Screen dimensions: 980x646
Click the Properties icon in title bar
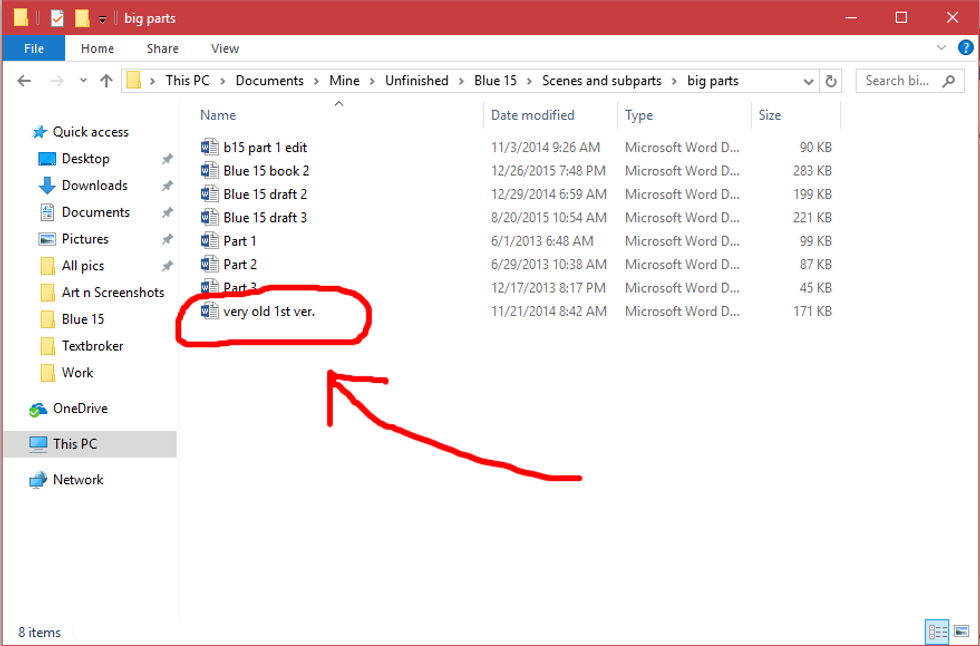tap(57, 18)
